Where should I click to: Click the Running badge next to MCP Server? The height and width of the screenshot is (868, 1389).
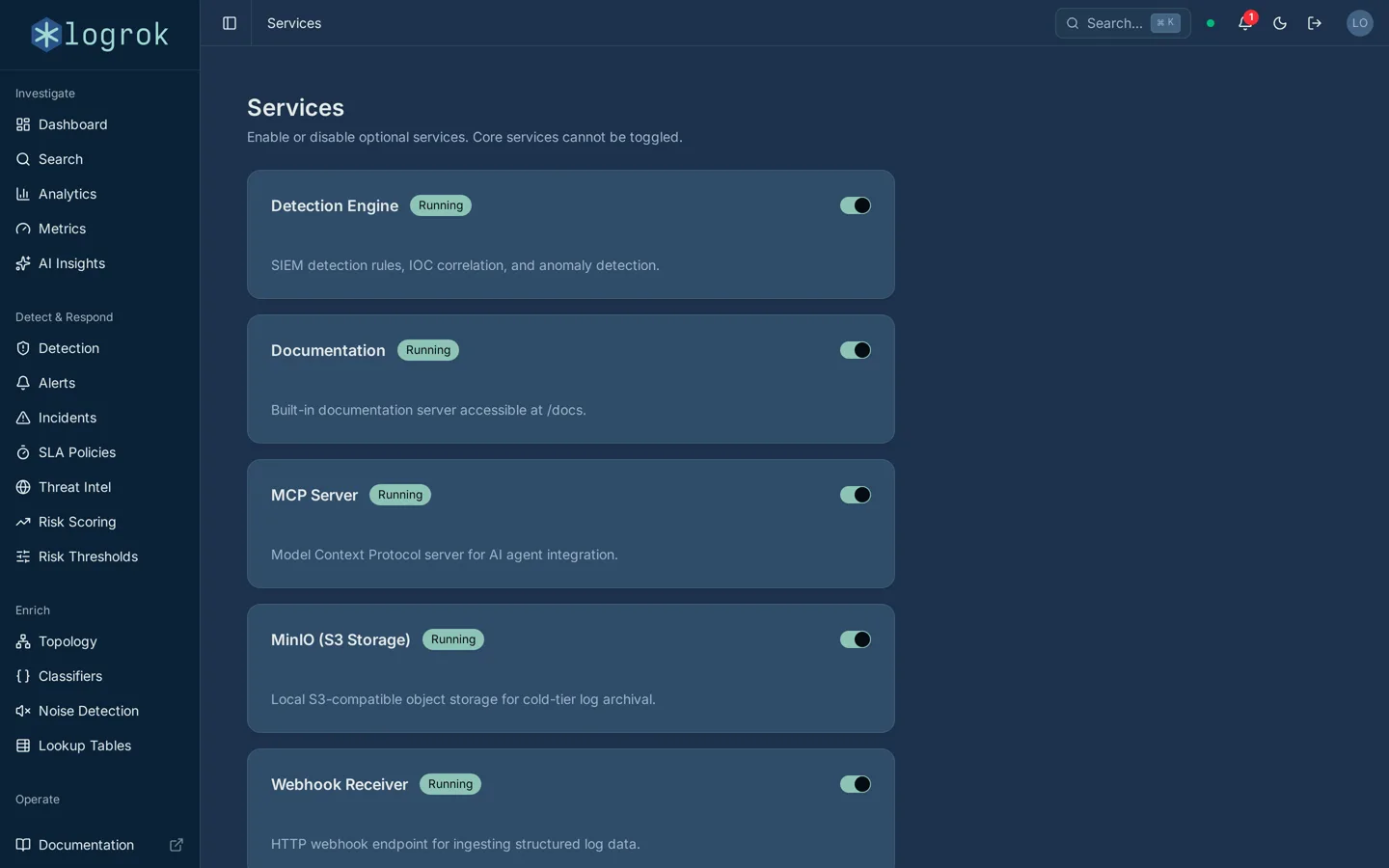[x=400, y=495]
